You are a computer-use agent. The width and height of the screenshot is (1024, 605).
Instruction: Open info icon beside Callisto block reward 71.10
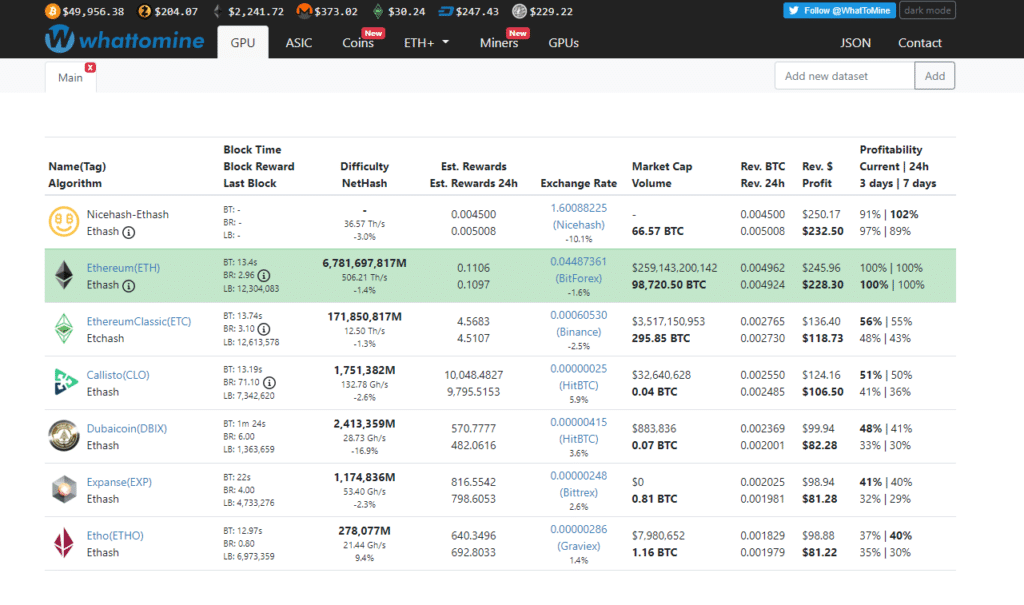pos(269,383)
